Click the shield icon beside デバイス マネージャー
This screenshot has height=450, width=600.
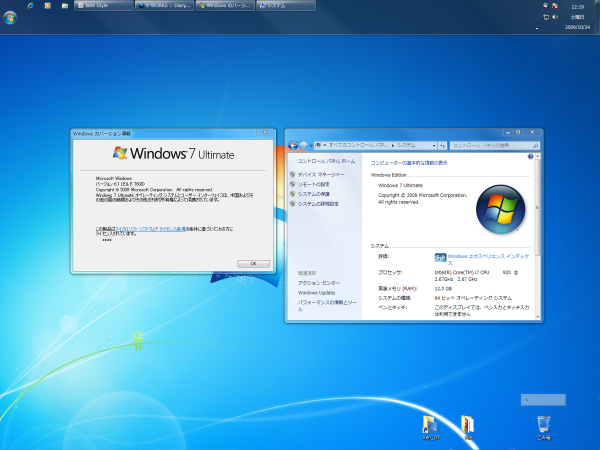tap(293, 174)
